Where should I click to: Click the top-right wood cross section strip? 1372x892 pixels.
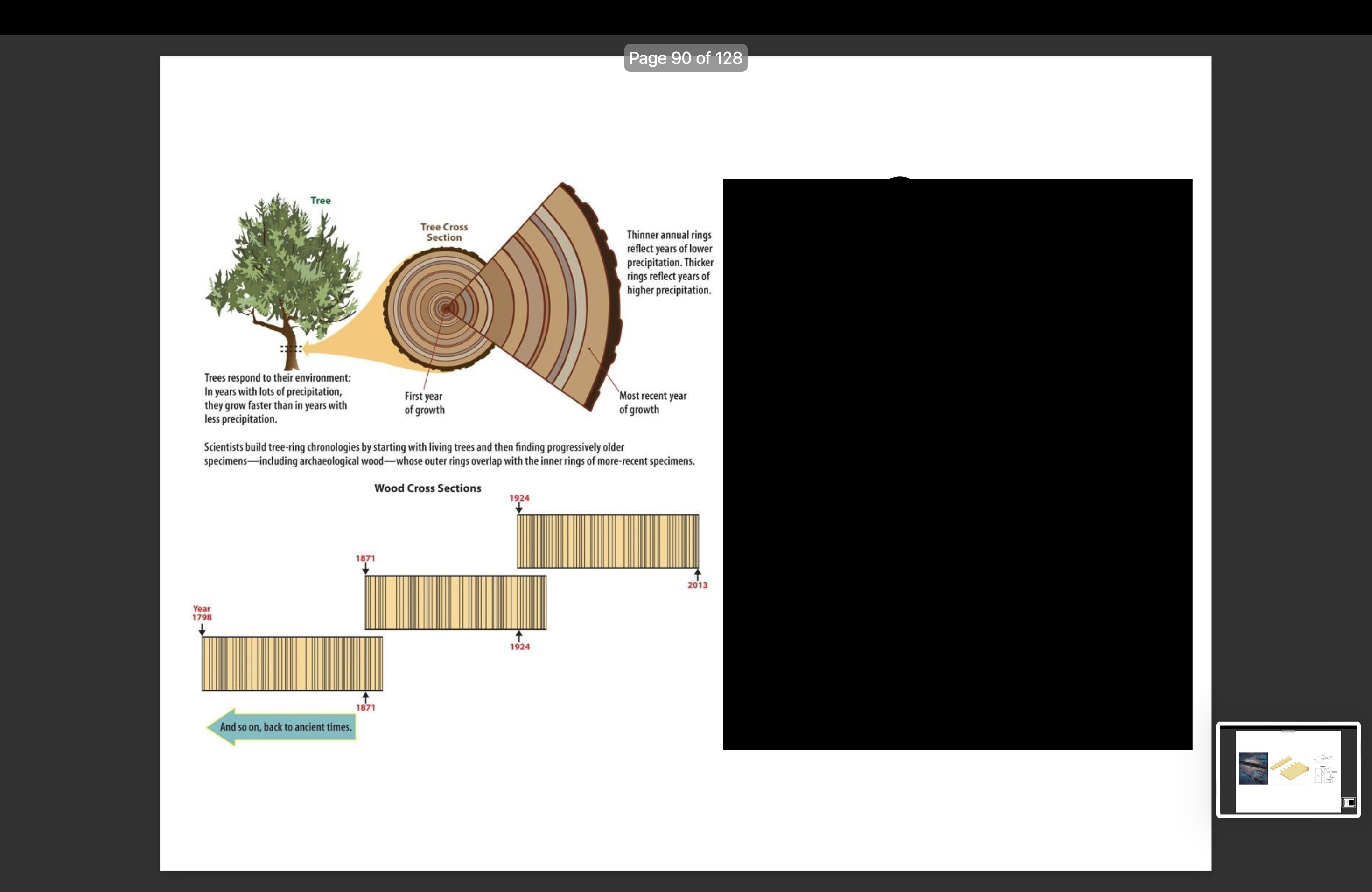click(608, 541)
